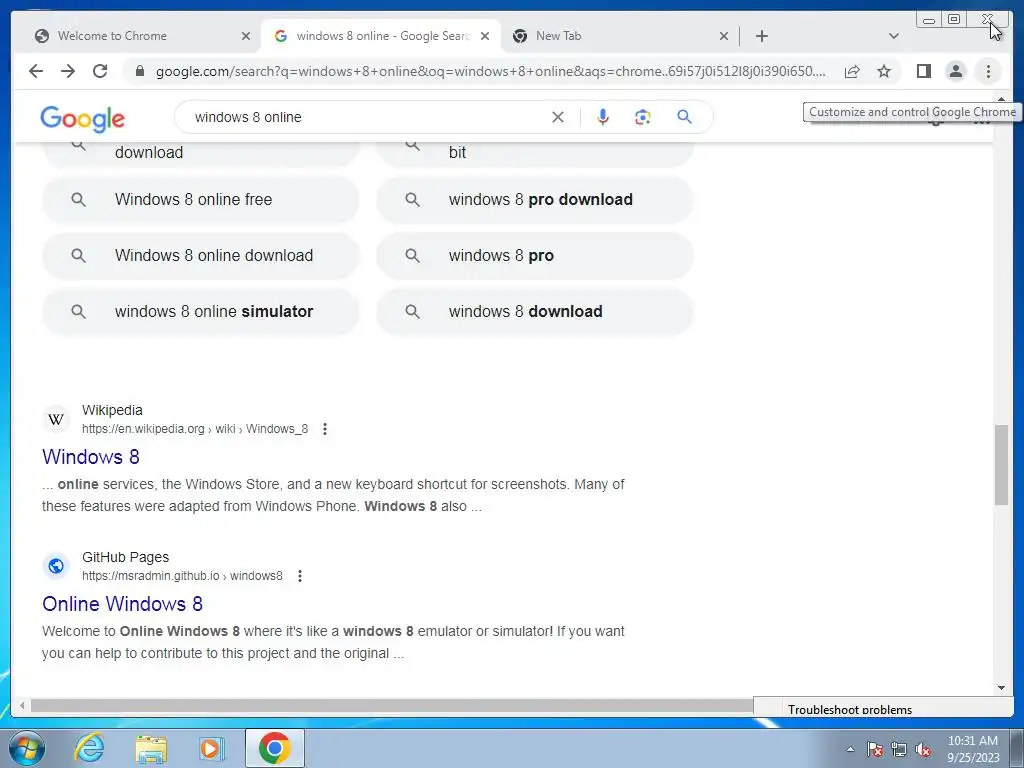Bookmark this tab with the star icon

(x=884, y=71)
